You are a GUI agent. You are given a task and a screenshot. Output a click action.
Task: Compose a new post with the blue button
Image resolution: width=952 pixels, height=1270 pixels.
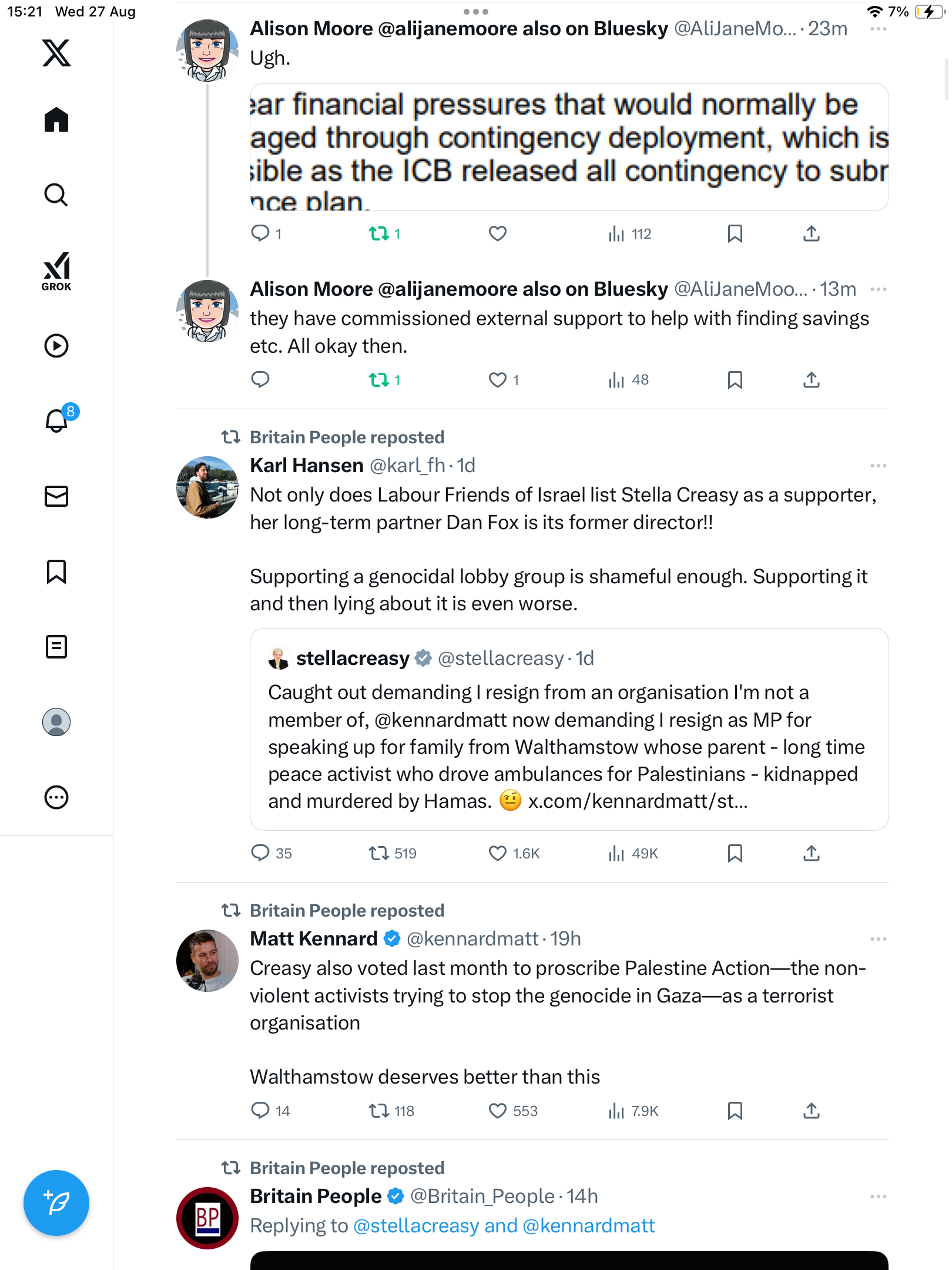[56, 1203]
